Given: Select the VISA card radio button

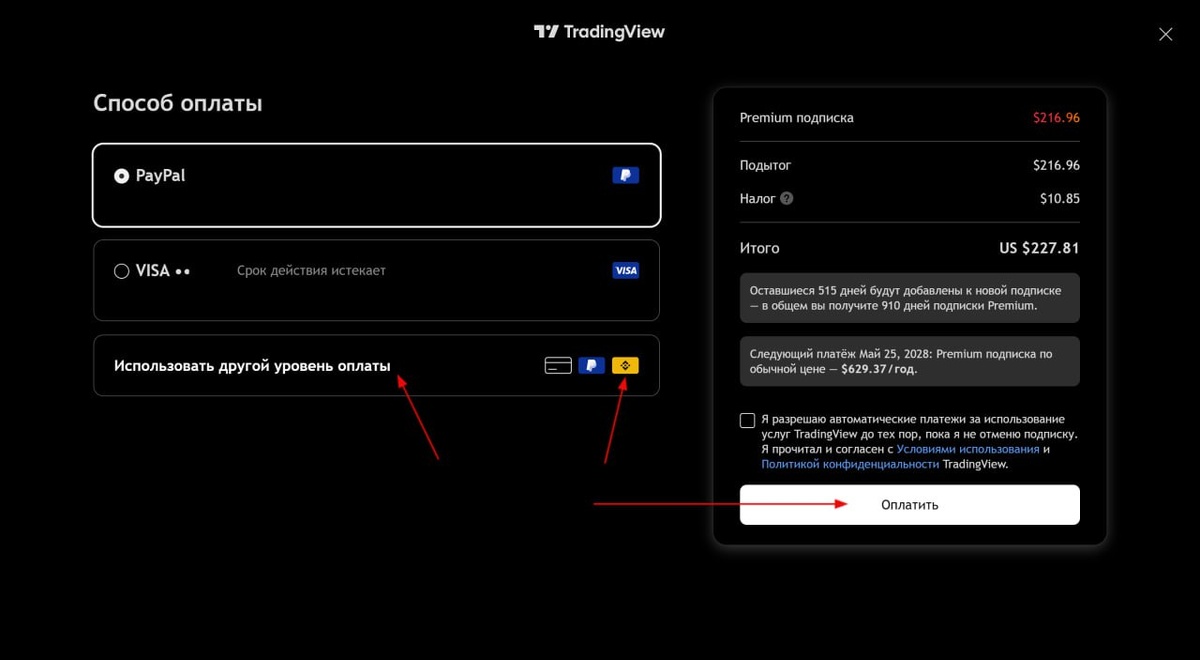Looking at the screenshot, I should click(x=121, y=271).
